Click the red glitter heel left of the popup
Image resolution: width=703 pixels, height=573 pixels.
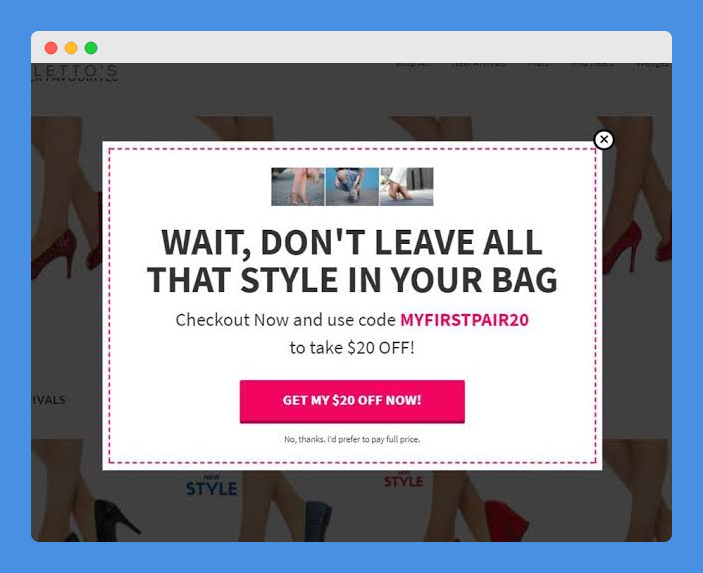coord(53,254)
